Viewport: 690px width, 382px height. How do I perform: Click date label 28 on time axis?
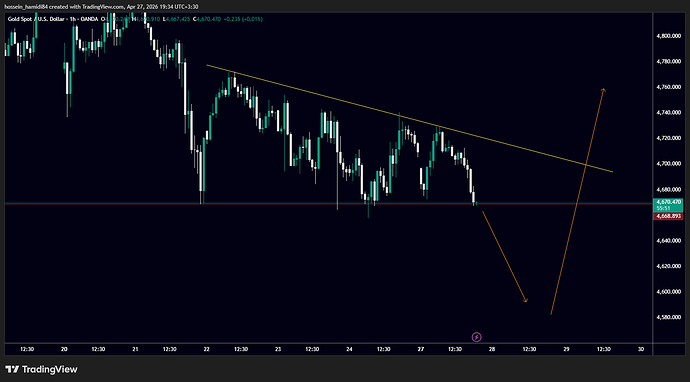click(492, 349)
